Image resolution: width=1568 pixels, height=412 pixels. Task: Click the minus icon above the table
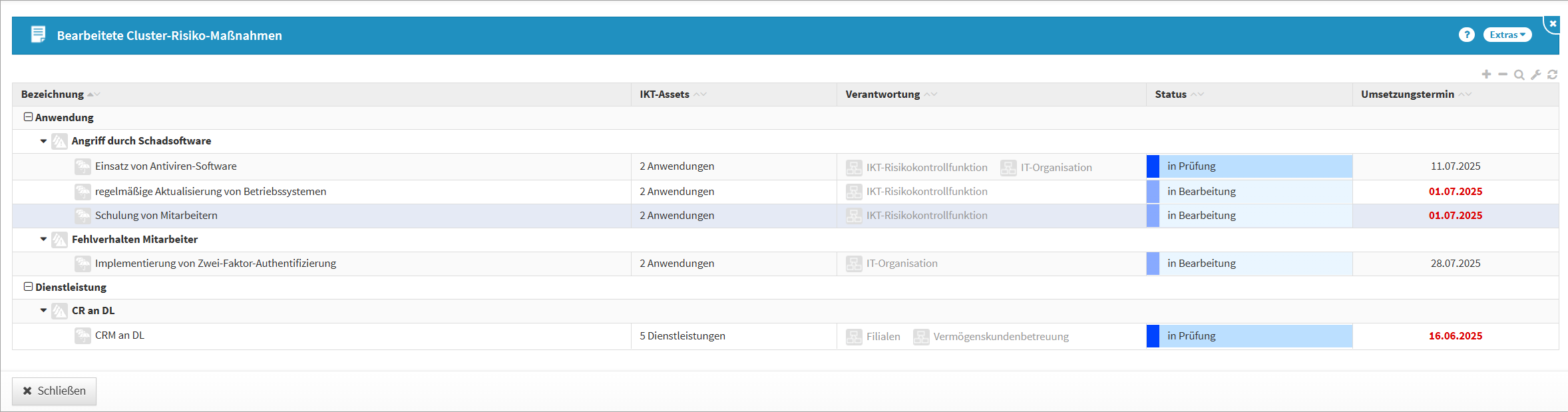coord(1503,75)
